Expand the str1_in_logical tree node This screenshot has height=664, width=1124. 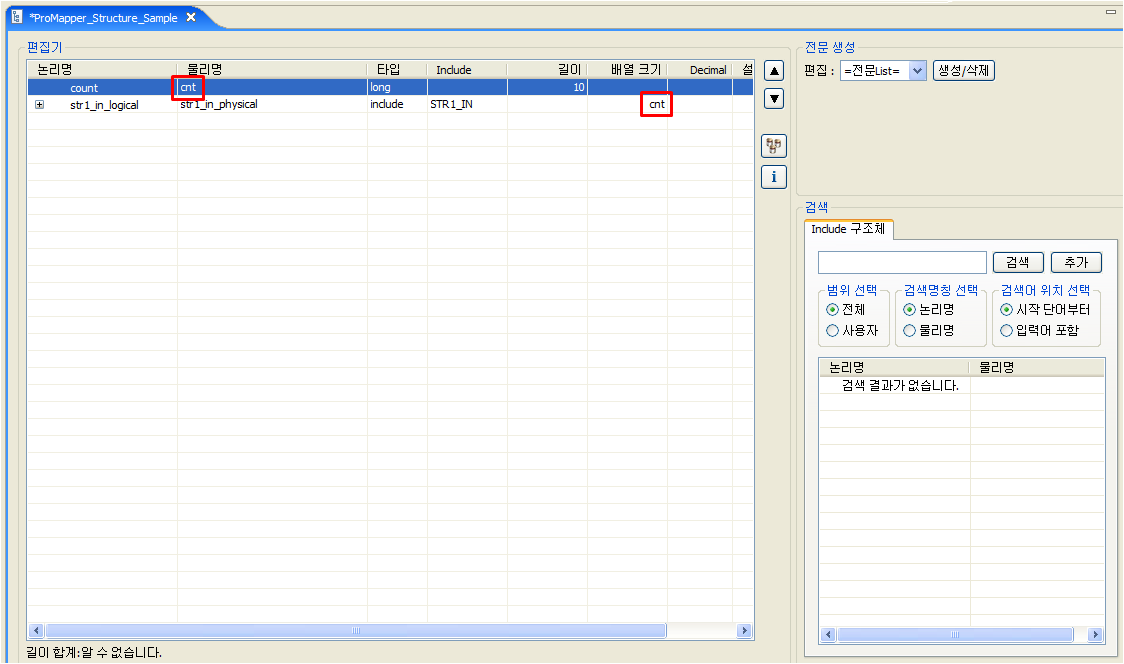click(39, 104)
